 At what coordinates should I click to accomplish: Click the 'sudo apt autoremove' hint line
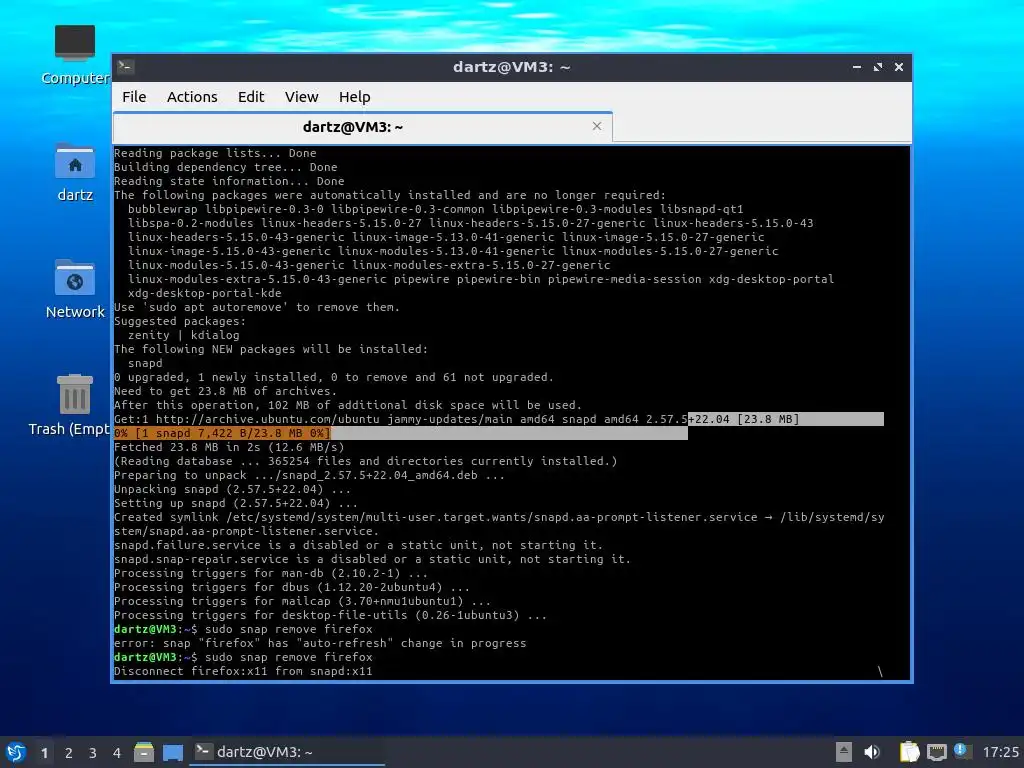tap(257, 307)
